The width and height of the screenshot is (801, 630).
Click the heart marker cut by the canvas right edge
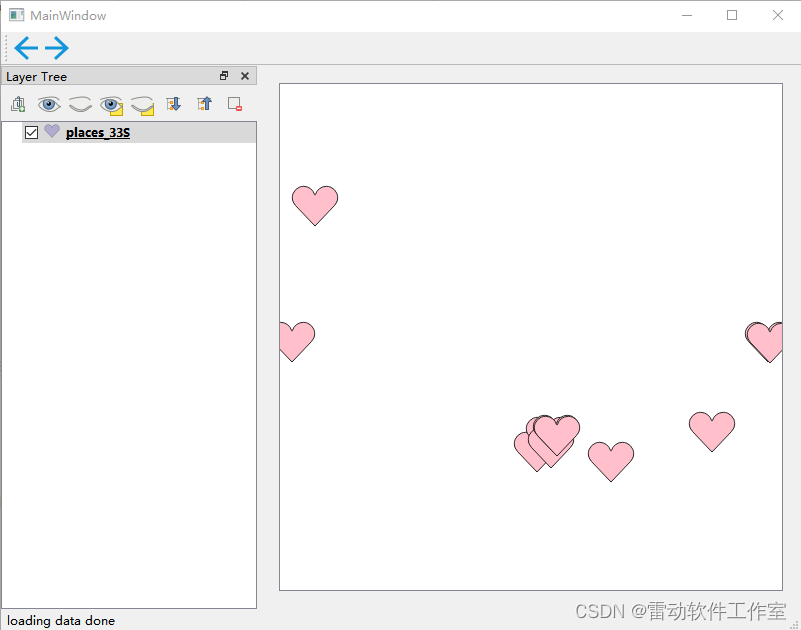coord(764,342)
